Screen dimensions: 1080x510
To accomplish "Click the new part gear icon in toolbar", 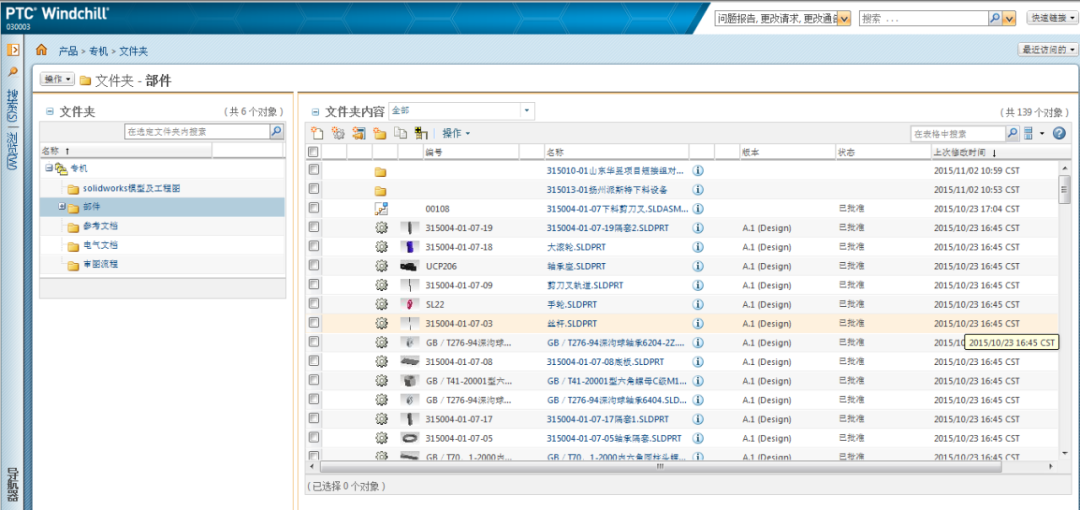I will pos(338,133).
